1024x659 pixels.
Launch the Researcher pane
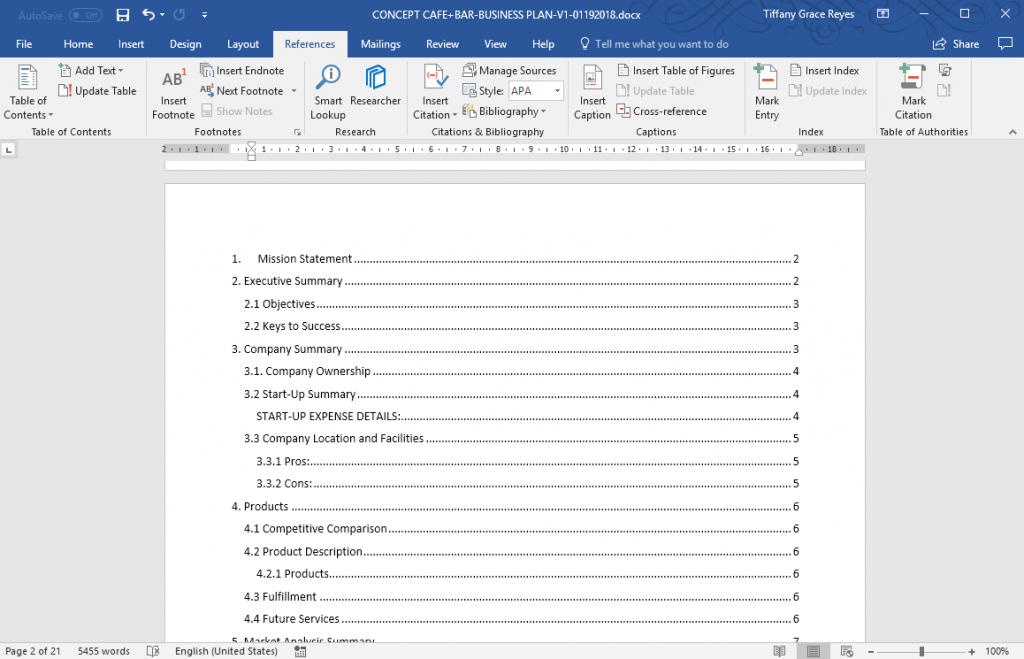(375, 90)
